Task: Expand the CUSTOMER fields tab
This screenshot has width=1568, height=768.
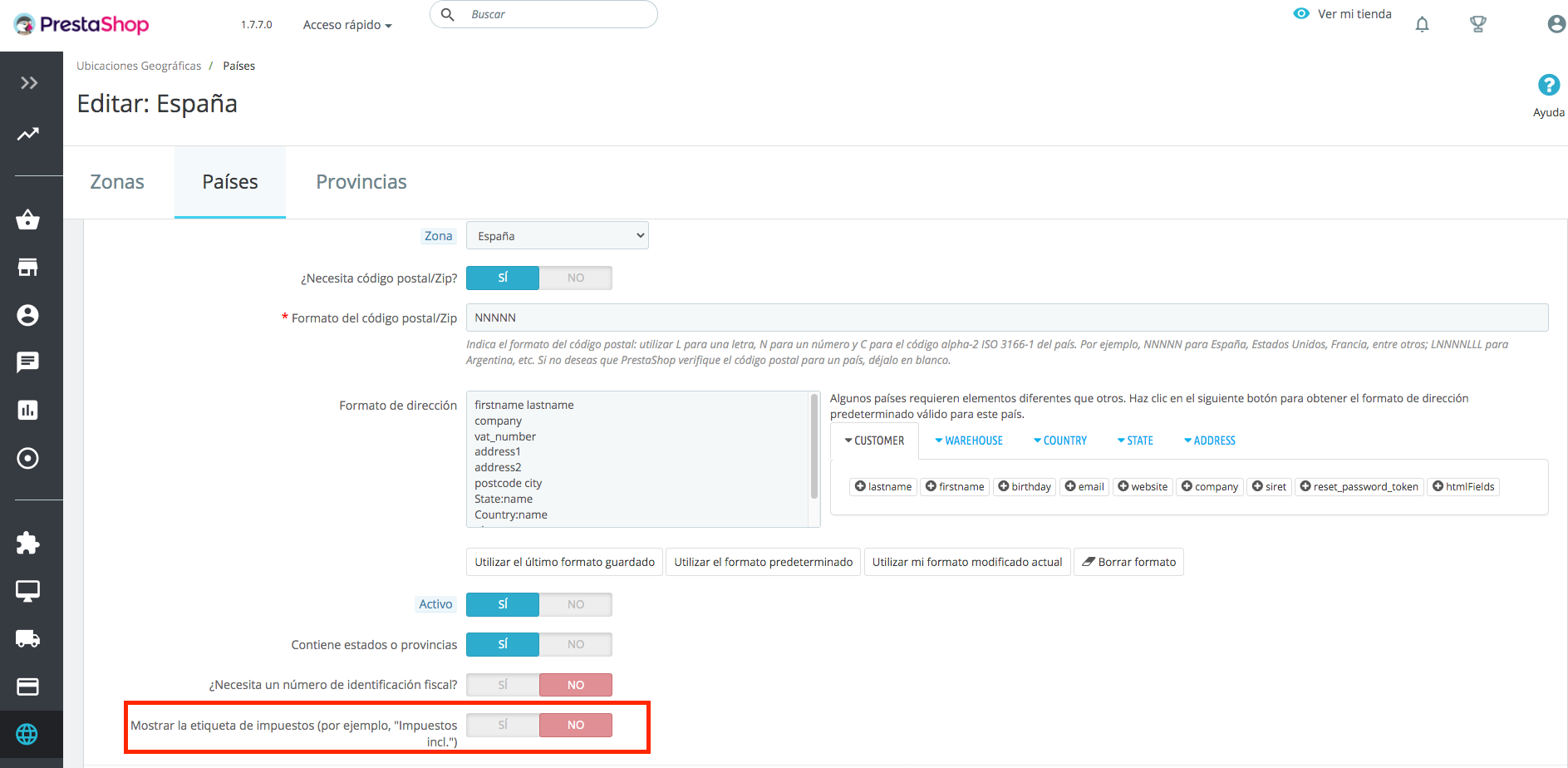Action: (874, 441)
